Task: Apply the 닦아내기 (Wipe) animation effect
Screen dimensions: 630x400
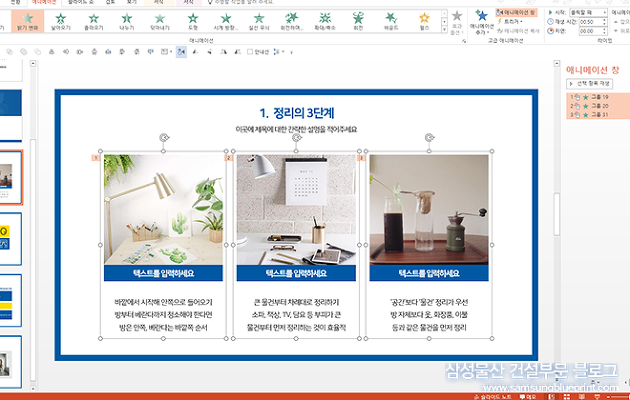Action: tap(160, 21)
